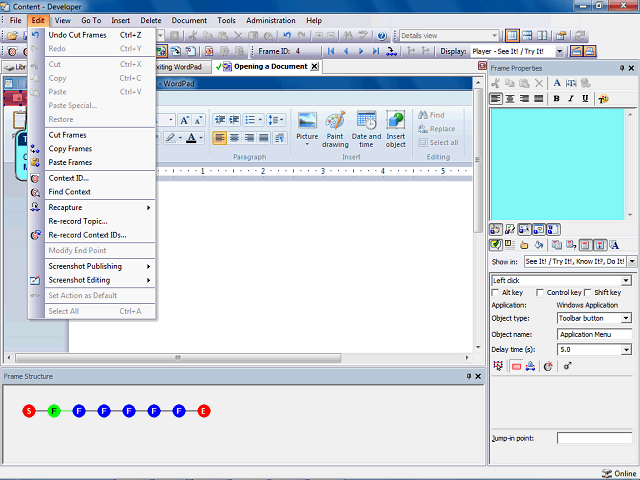Pin the Frame Structure panel
Image resolution: width=640 pixels, height=480 pixels.
469,376
